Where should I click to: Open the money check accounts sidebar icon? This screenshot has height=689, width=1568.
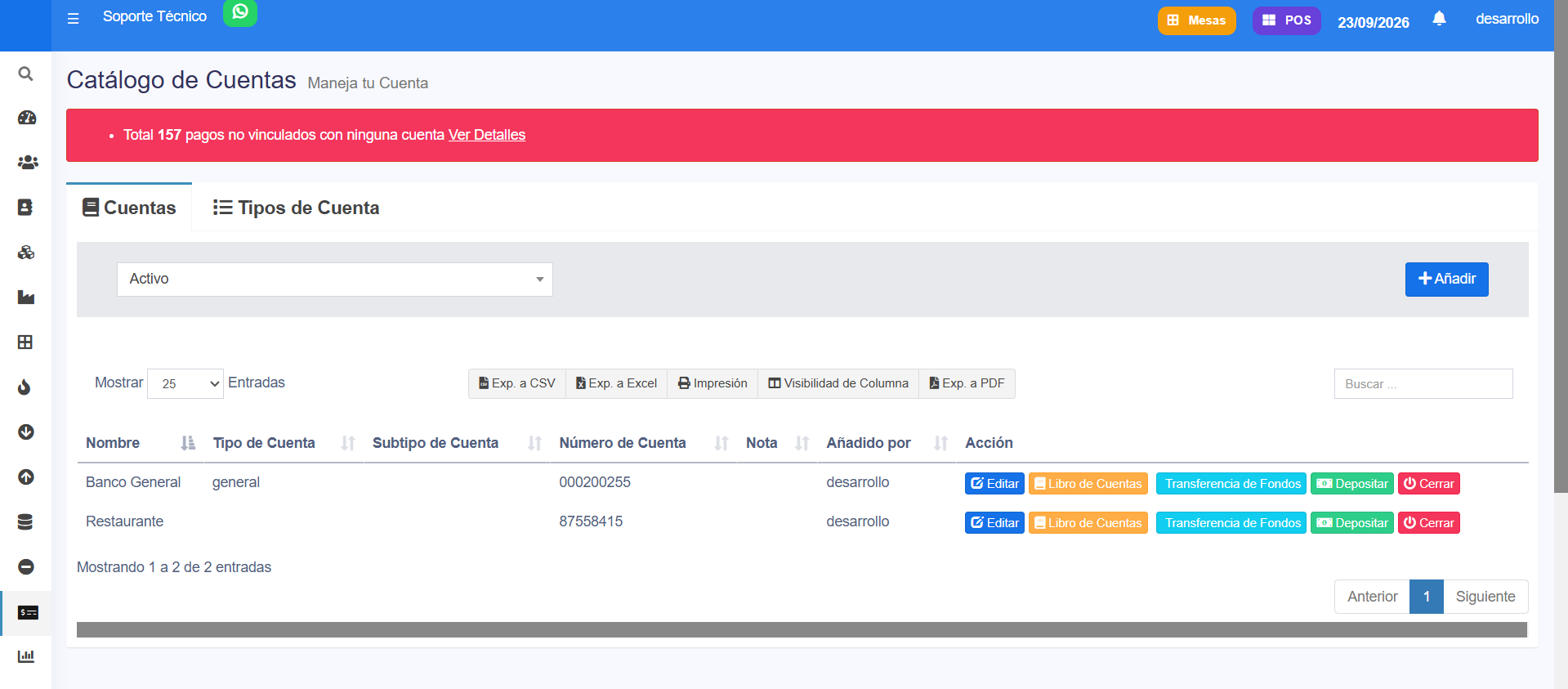[28, 613]
